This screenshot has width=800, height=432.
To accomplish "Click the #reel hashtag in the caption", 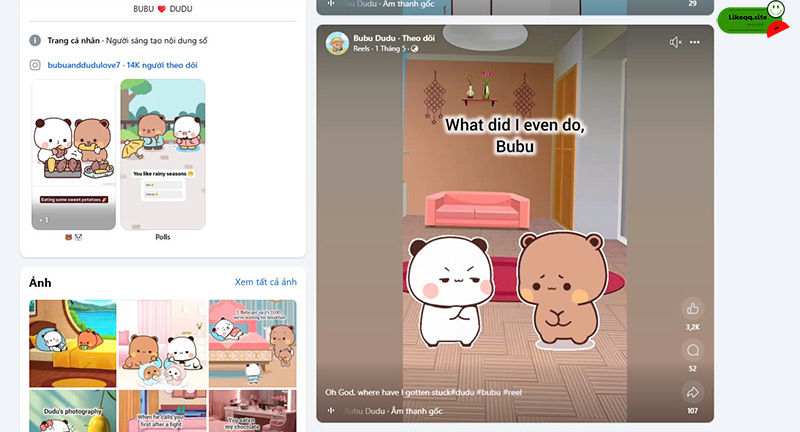I will (x=513, y=392).
